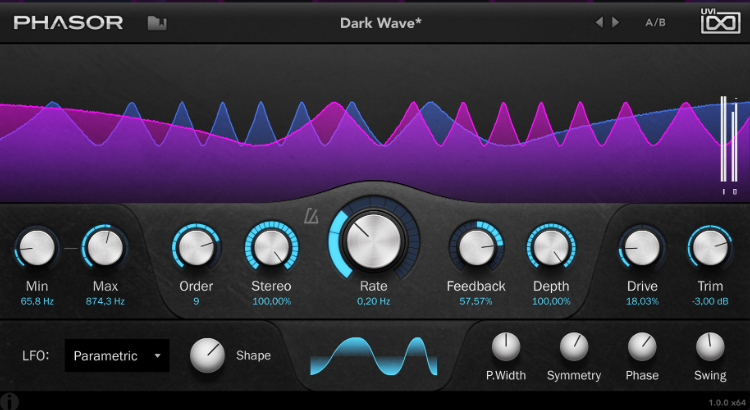Click the link line between Min and Max
Viewport: 750px width, 410px height.
tap(71, 248)
